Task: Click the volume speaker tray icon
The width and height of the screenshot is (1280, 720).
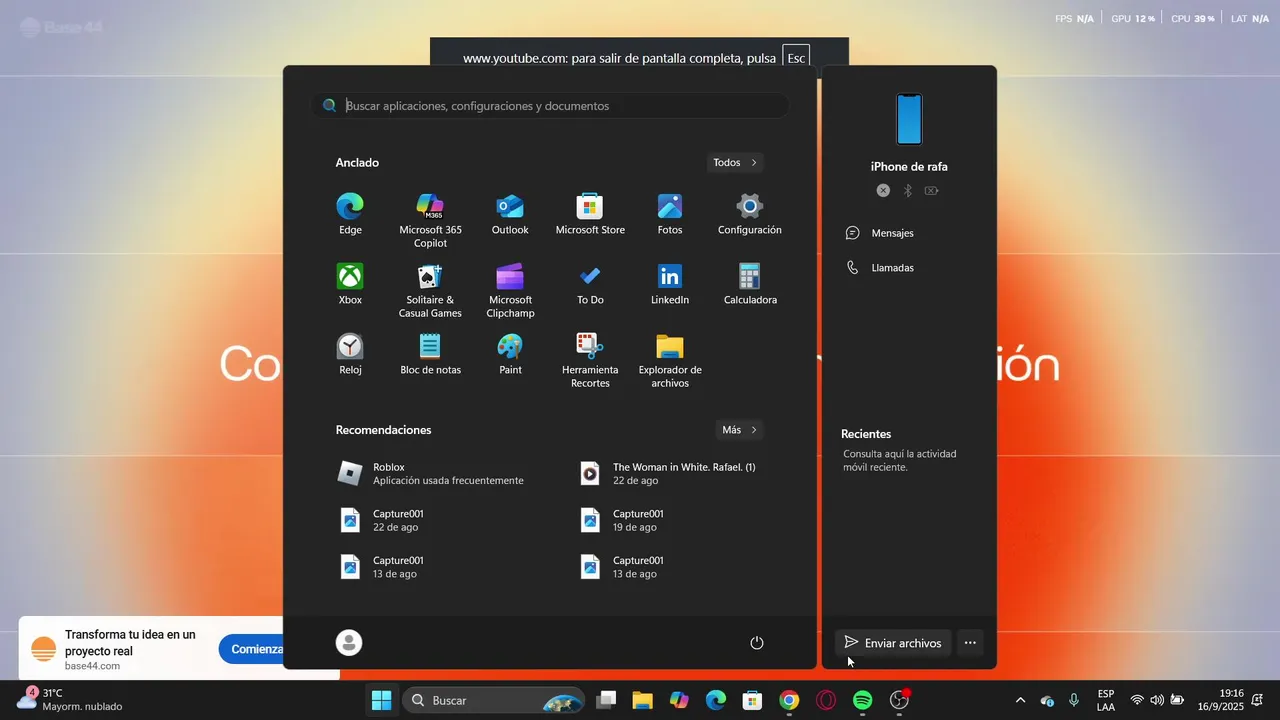Action: pos(1157,700)
